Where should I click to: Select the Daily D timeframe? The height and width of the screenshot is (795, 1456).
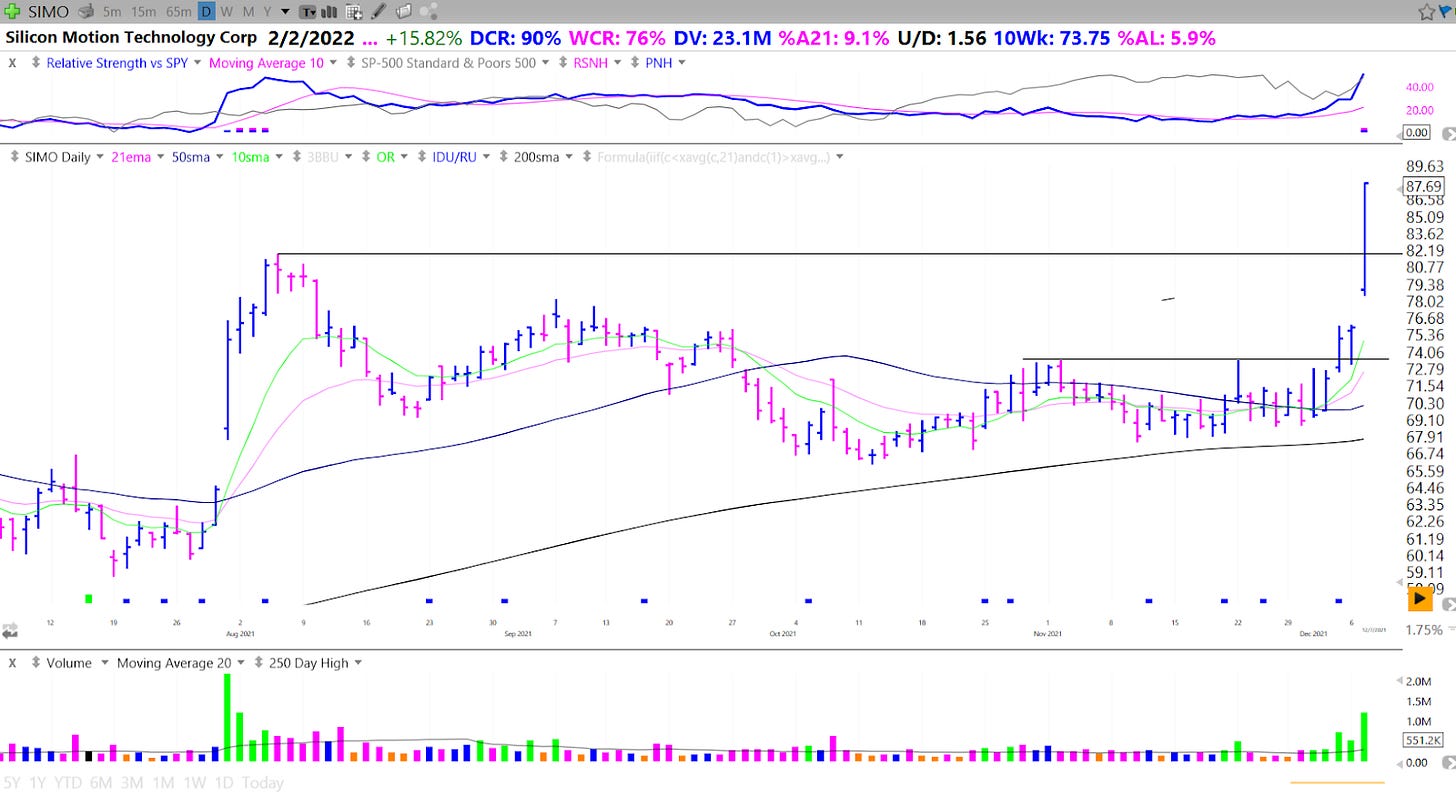click(206, 12)
